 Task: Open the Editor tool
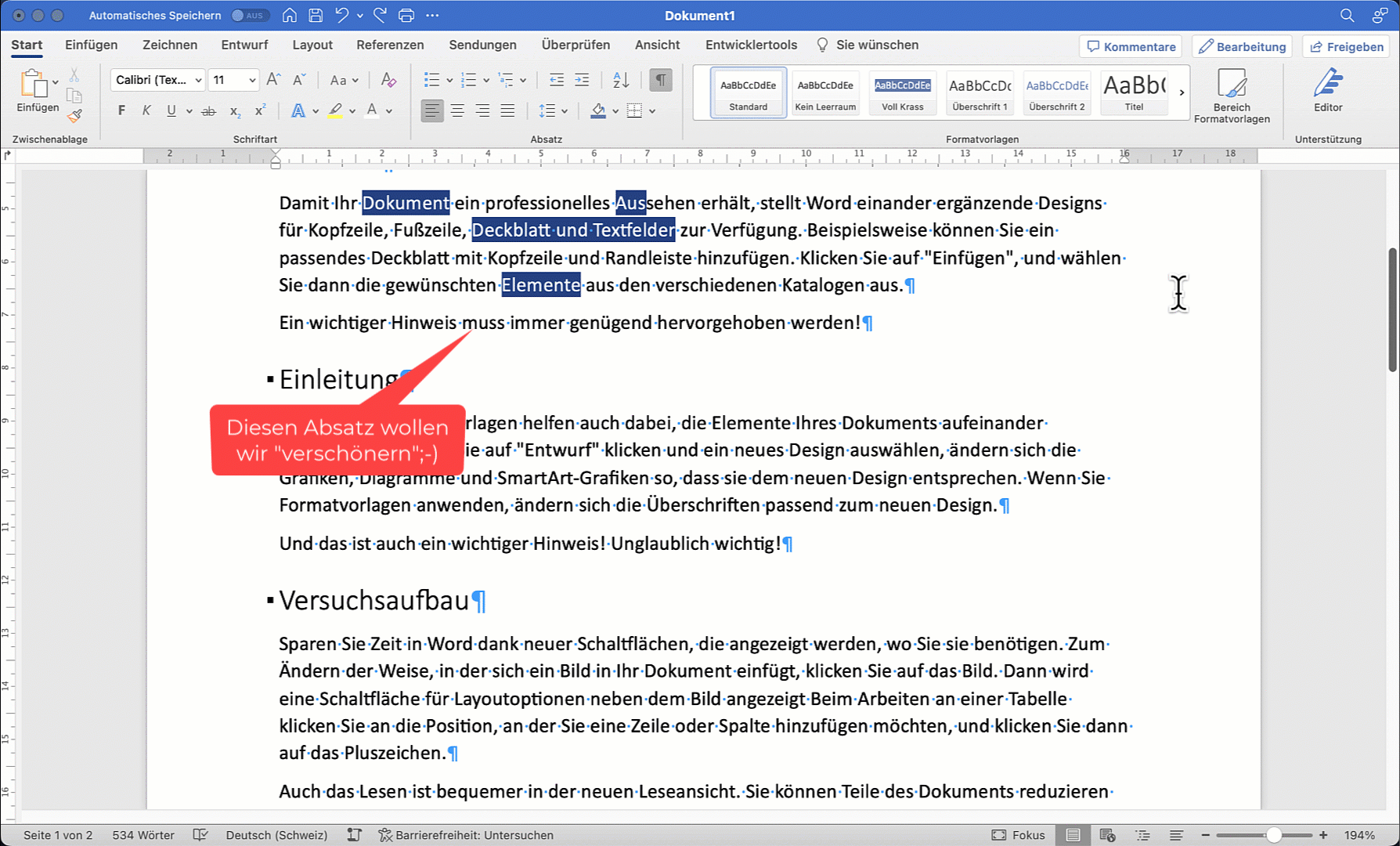pyautogui.click(x=1327, y=91)
